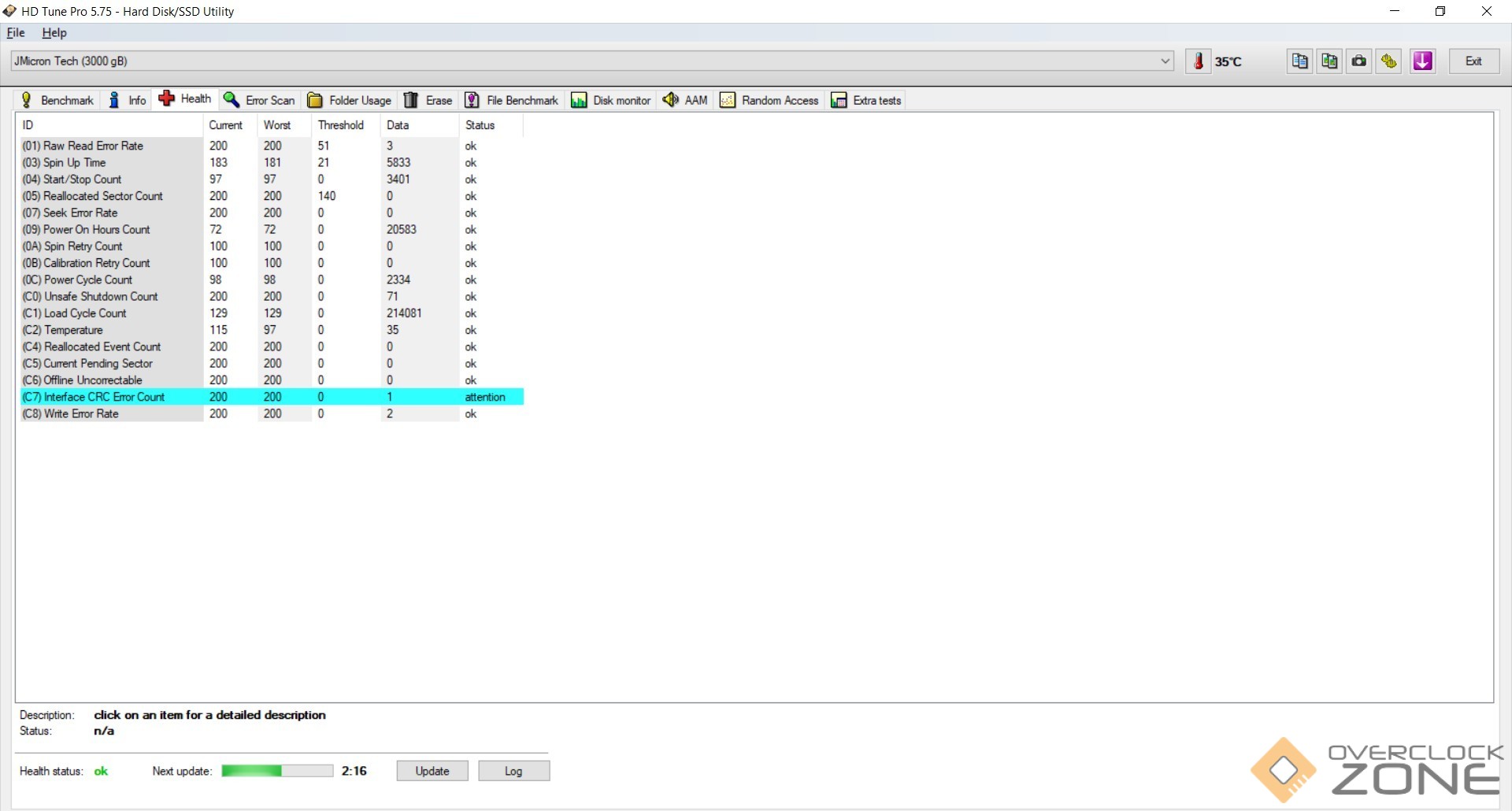
Task: Click the Status column header
Action: [x=491, y=125]
